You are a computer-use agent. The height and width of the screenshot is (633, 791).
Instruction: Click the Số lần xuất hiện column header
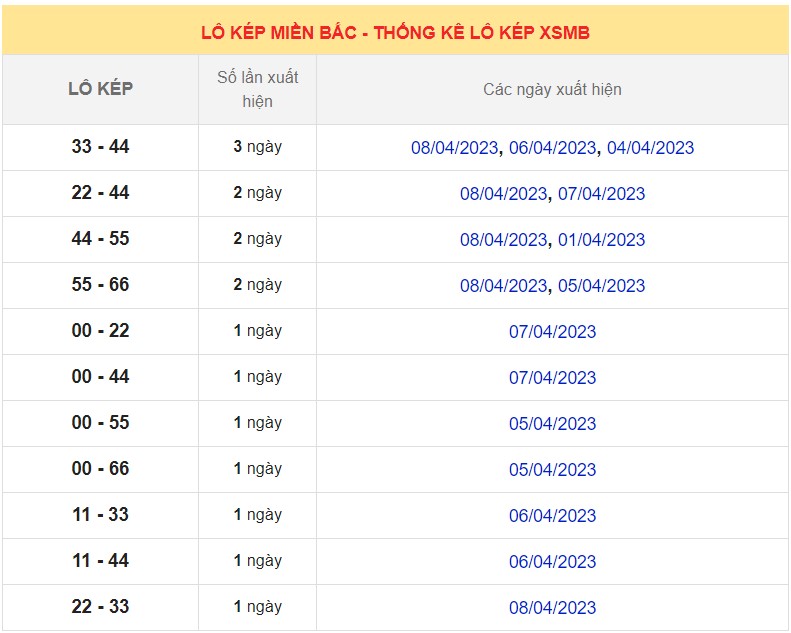click(257, 89)
